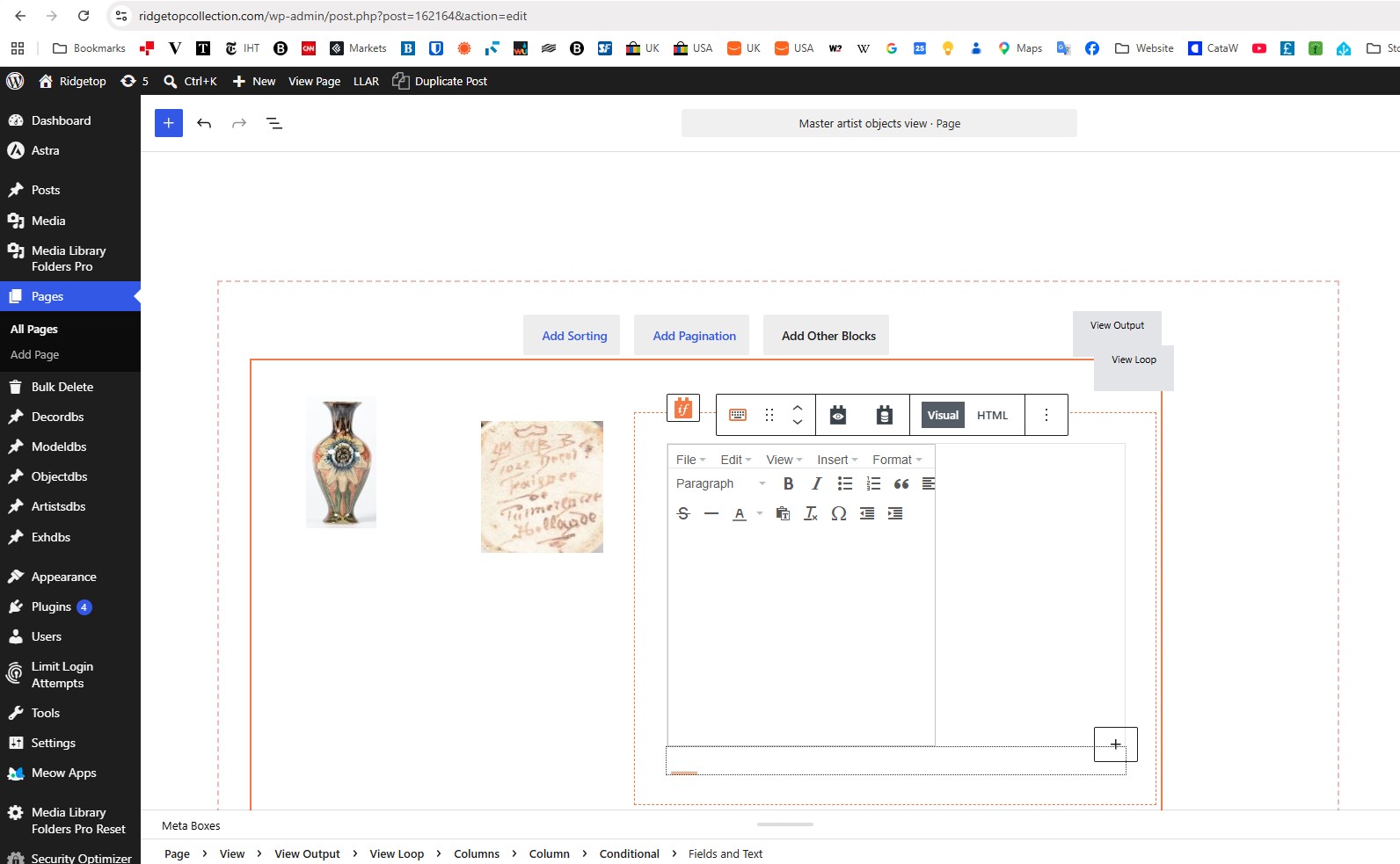Toggle bulleted list formatting
This screenshot has height=864, width=1400.
845,483
